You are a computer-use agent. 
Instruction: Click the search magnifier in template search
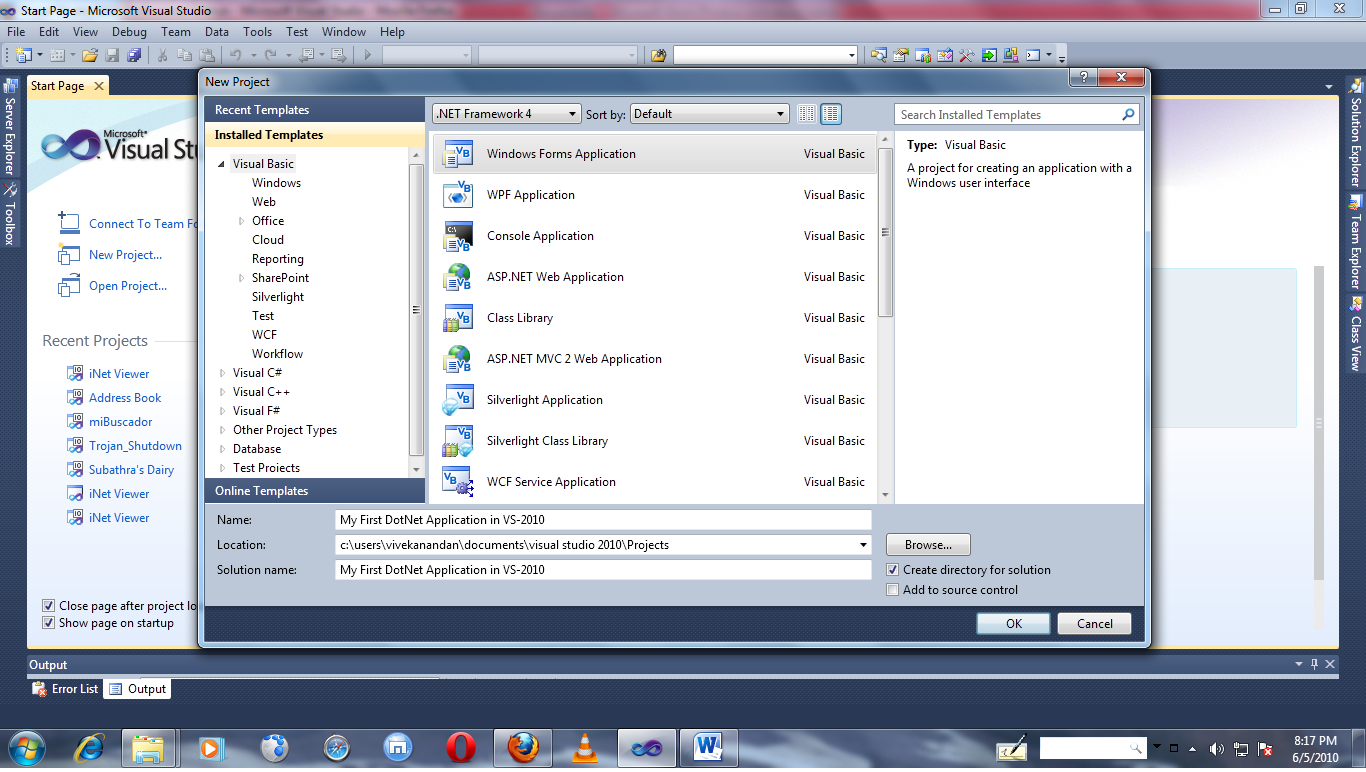[1128, 114]
